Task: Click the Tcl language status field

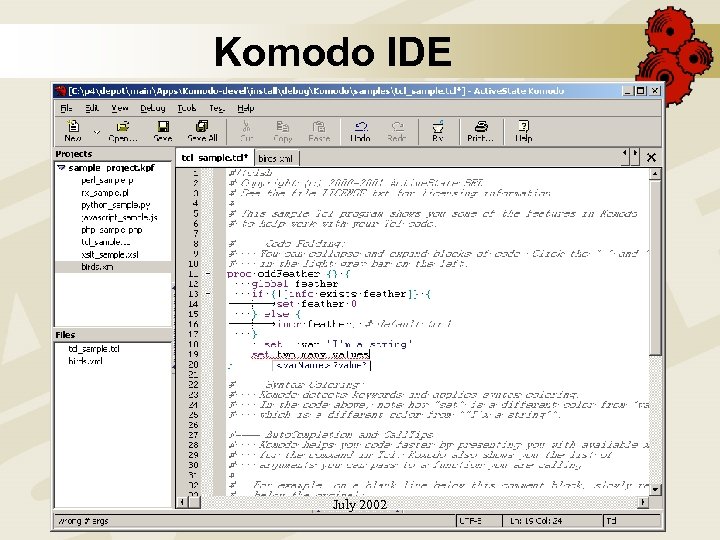Action: (x=632, y=521)
